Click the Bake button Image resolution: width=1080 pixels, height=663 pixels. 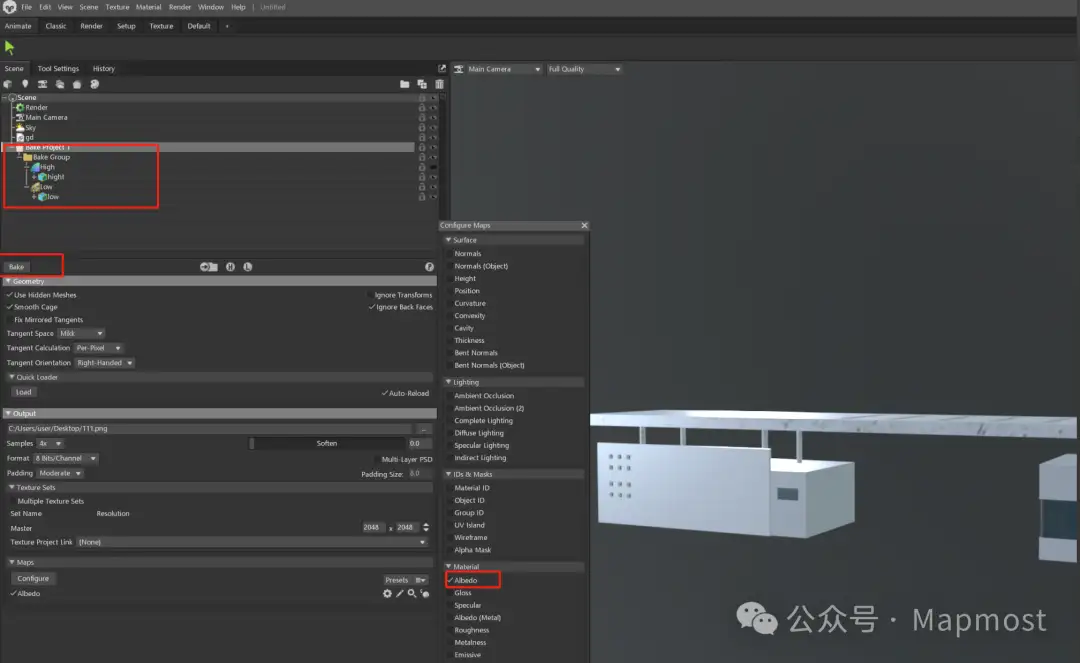(x=17, y=267)
